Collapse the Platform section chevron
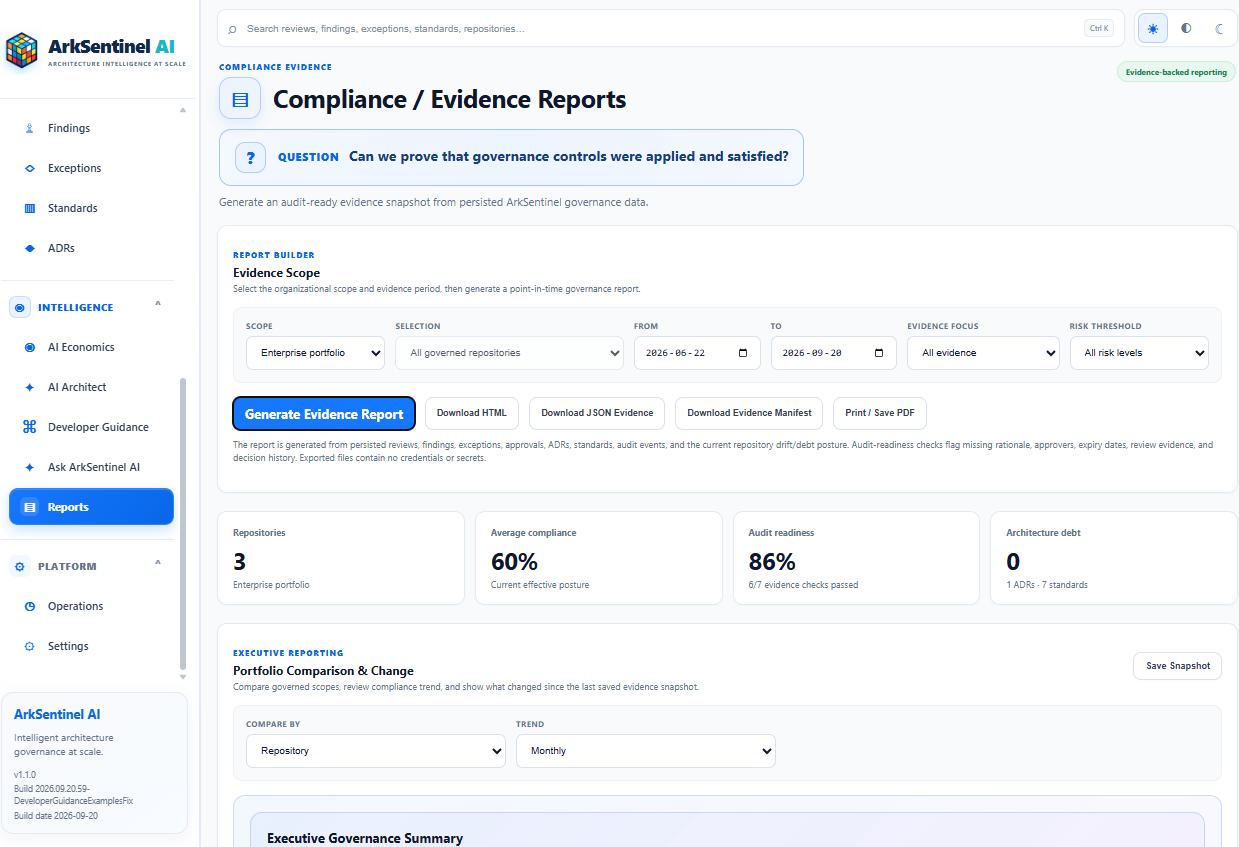The image size is (1239, 847). click(x=158, y=563)
